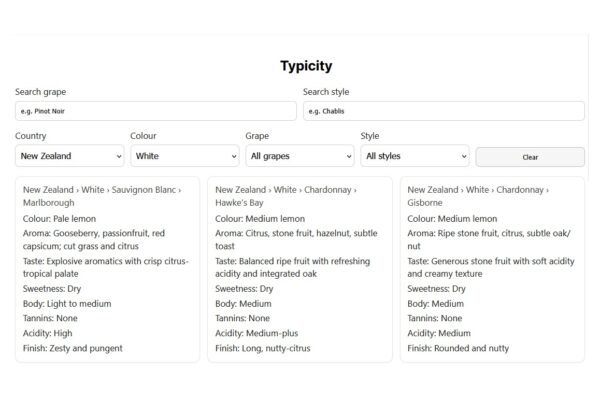Image resolution: width=600 pixels, height=400 pixels.
Task: Click the Search style label
Action: pyautogui.click(x=326, y=91)
